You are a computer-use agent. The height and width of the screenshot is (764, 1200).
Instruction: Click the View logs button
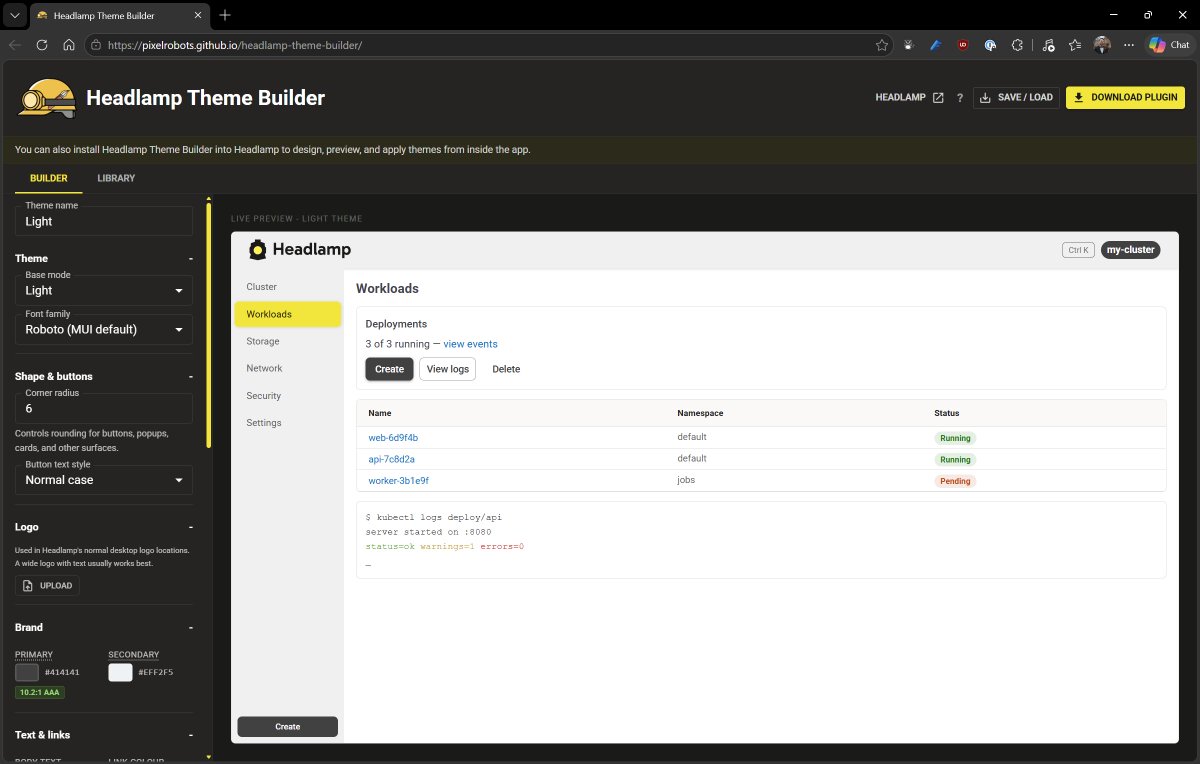447,369
